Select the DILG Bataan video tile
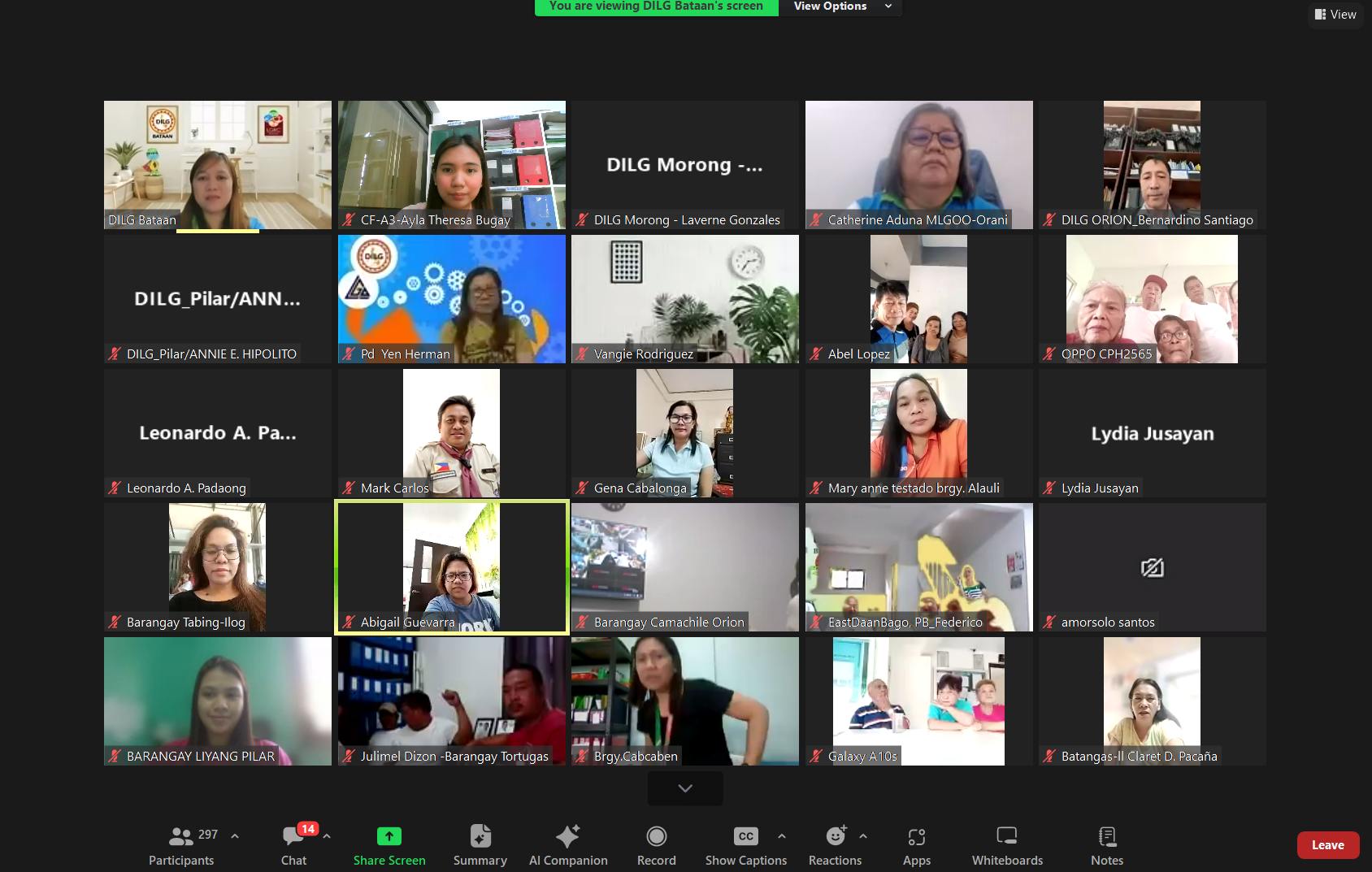Image resolution: width=1372 pixels, height=872 pixels. 218,165
